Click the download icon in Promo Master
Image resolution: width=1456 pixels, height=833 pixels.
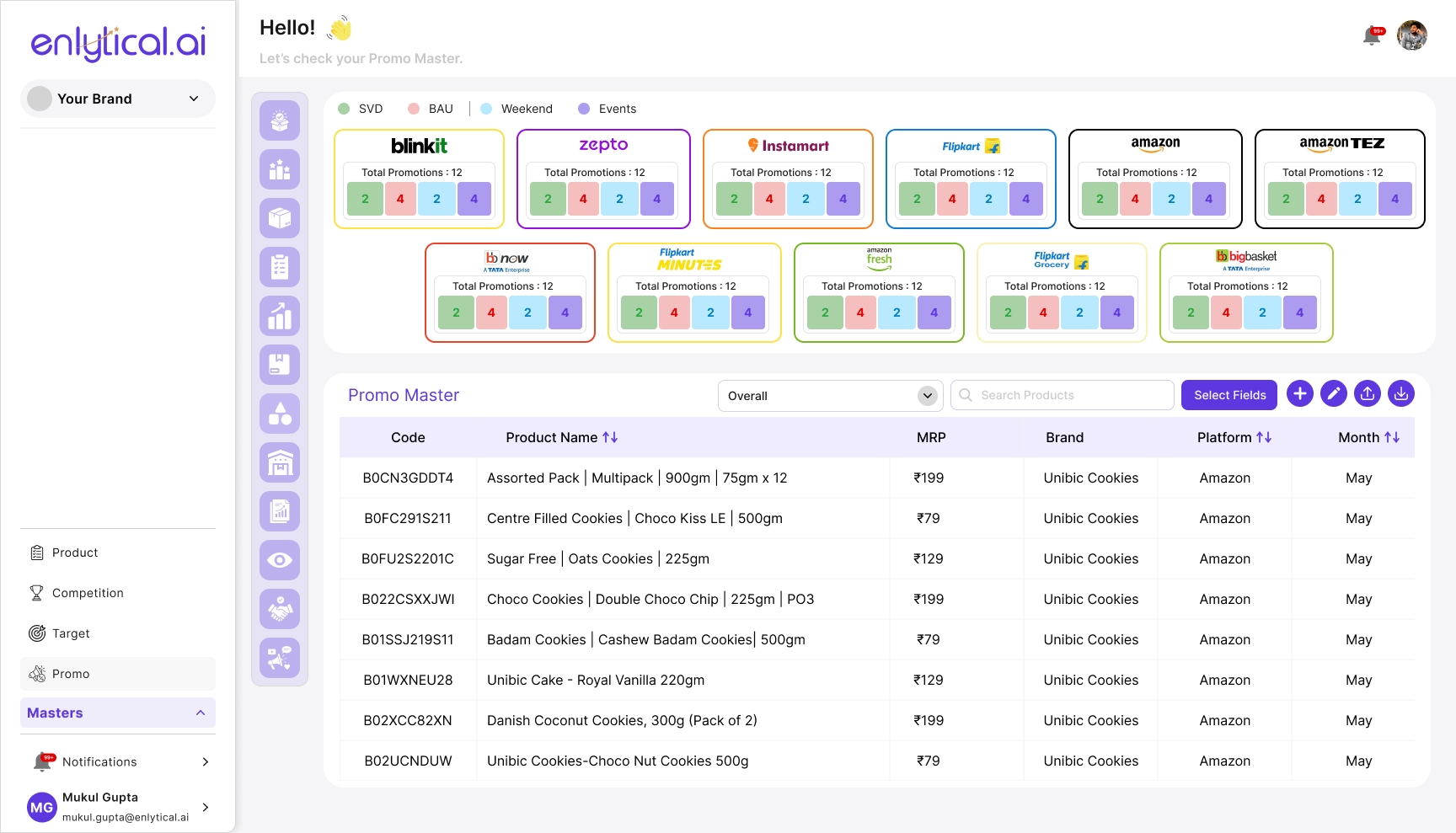(x=1401, y=393)
